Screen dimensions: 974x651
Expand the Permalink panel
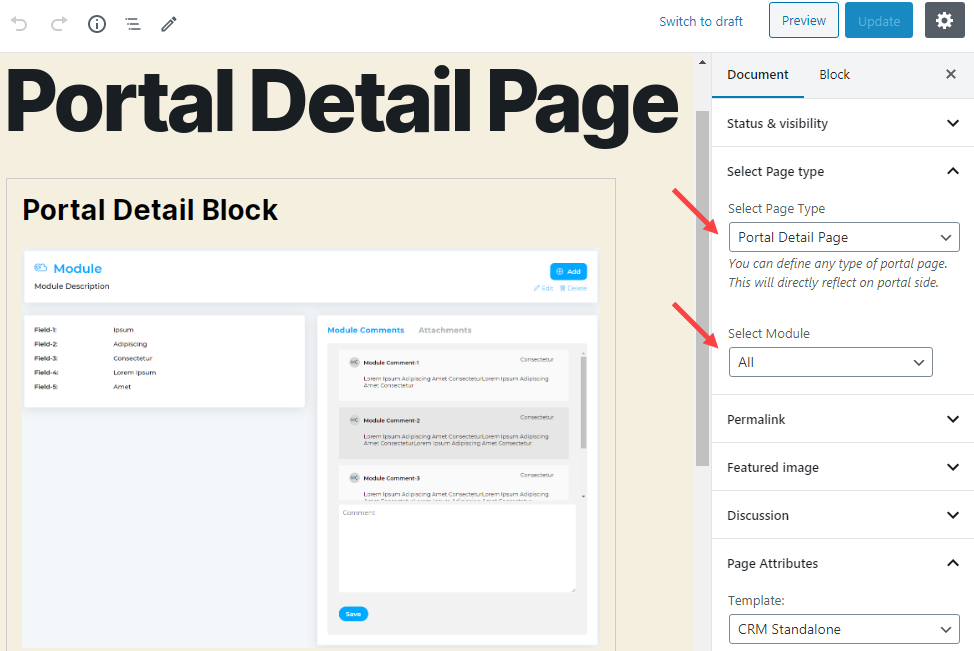tap(842, 419)
